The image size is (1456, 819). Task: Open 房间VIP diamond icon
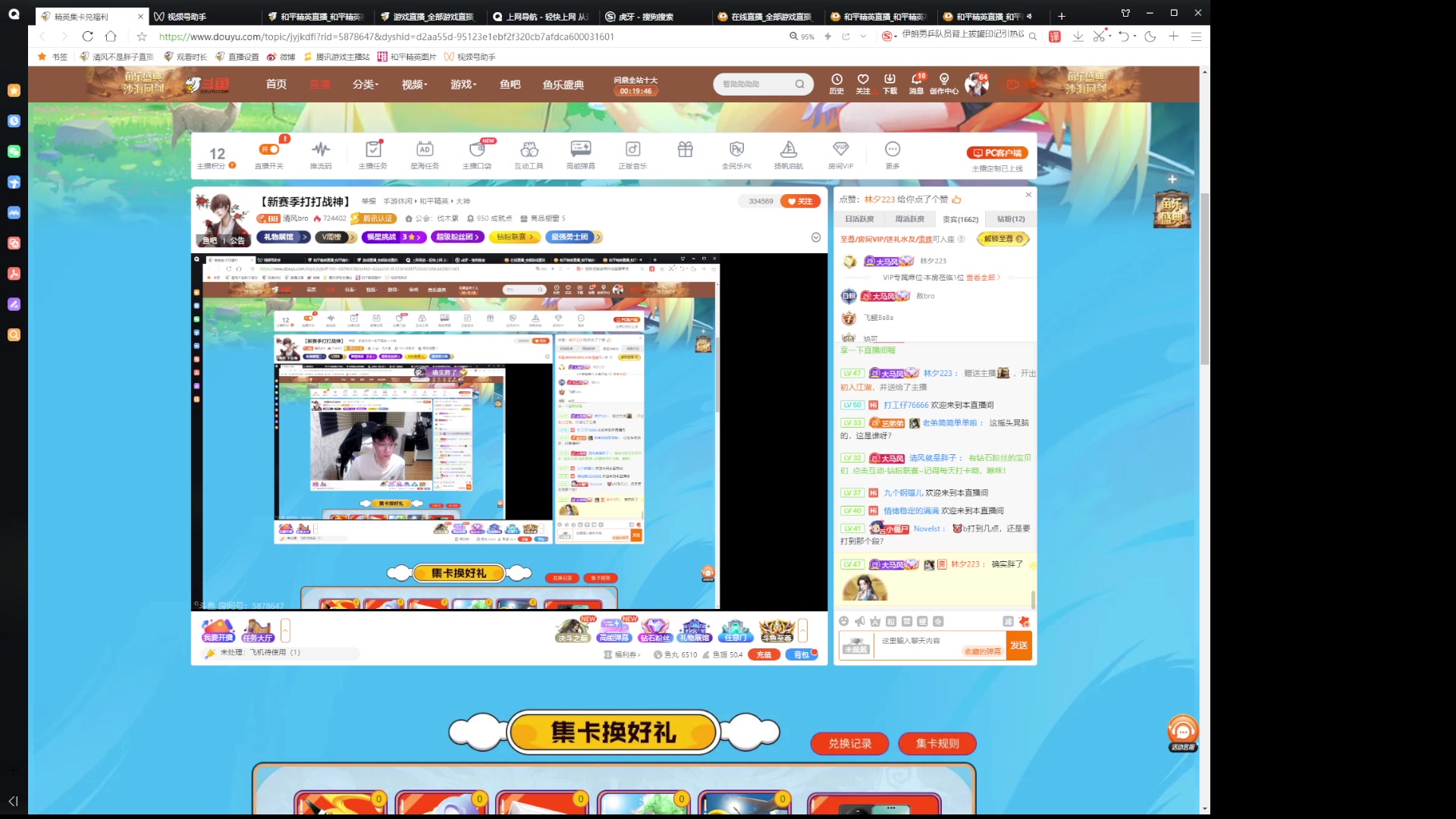[x=840, y=154]
